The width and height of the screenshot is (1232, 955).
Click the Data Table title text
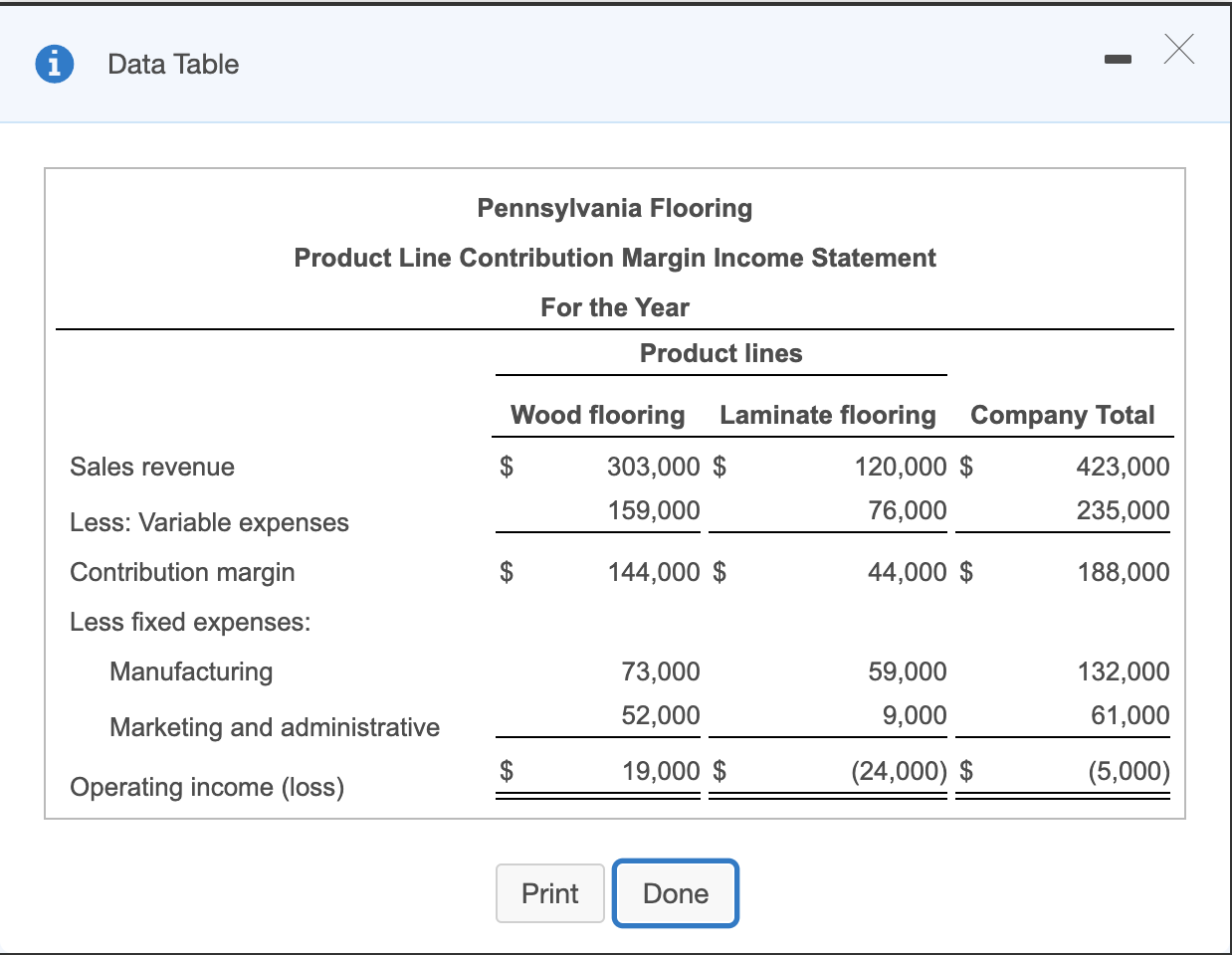[x=173, y=65]
